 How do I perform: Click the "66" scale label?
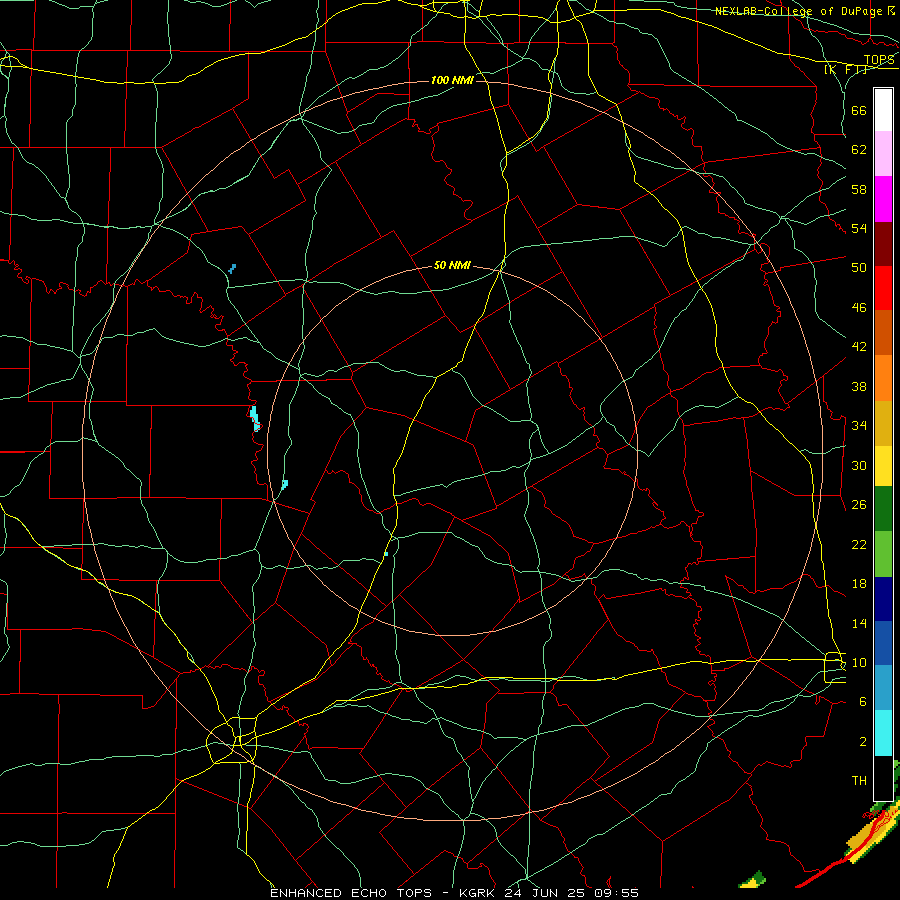click(859, 111)
